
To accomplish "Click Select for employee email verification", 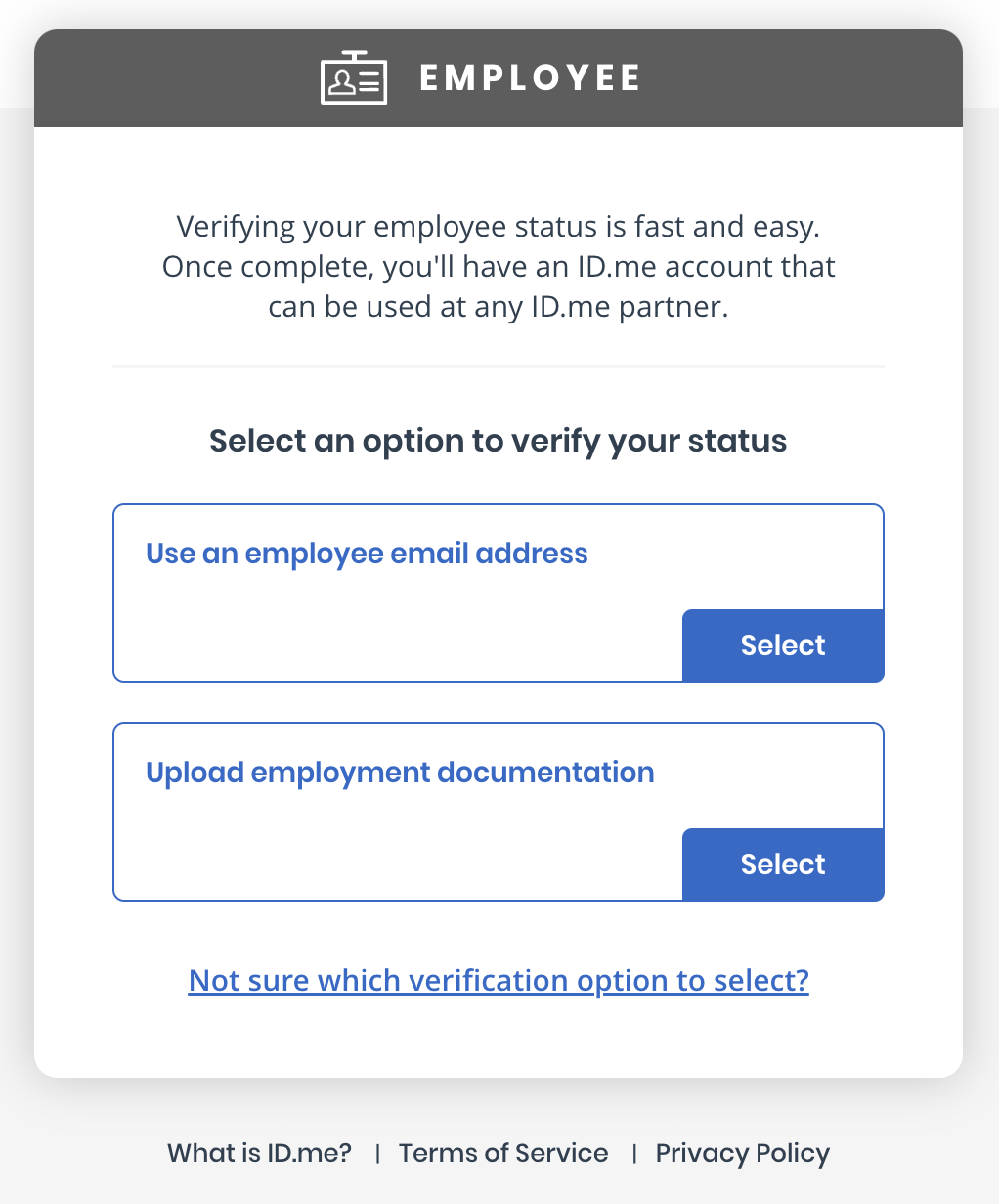I will coord(782,645).
